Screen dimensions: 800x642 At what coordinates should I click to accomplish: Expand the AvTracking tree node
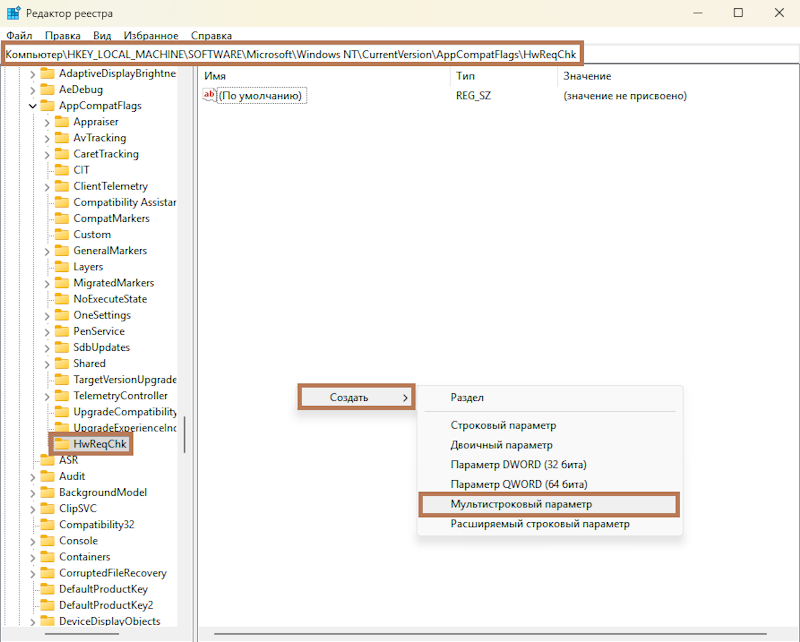pyautogui.click(x=47, y=138)
